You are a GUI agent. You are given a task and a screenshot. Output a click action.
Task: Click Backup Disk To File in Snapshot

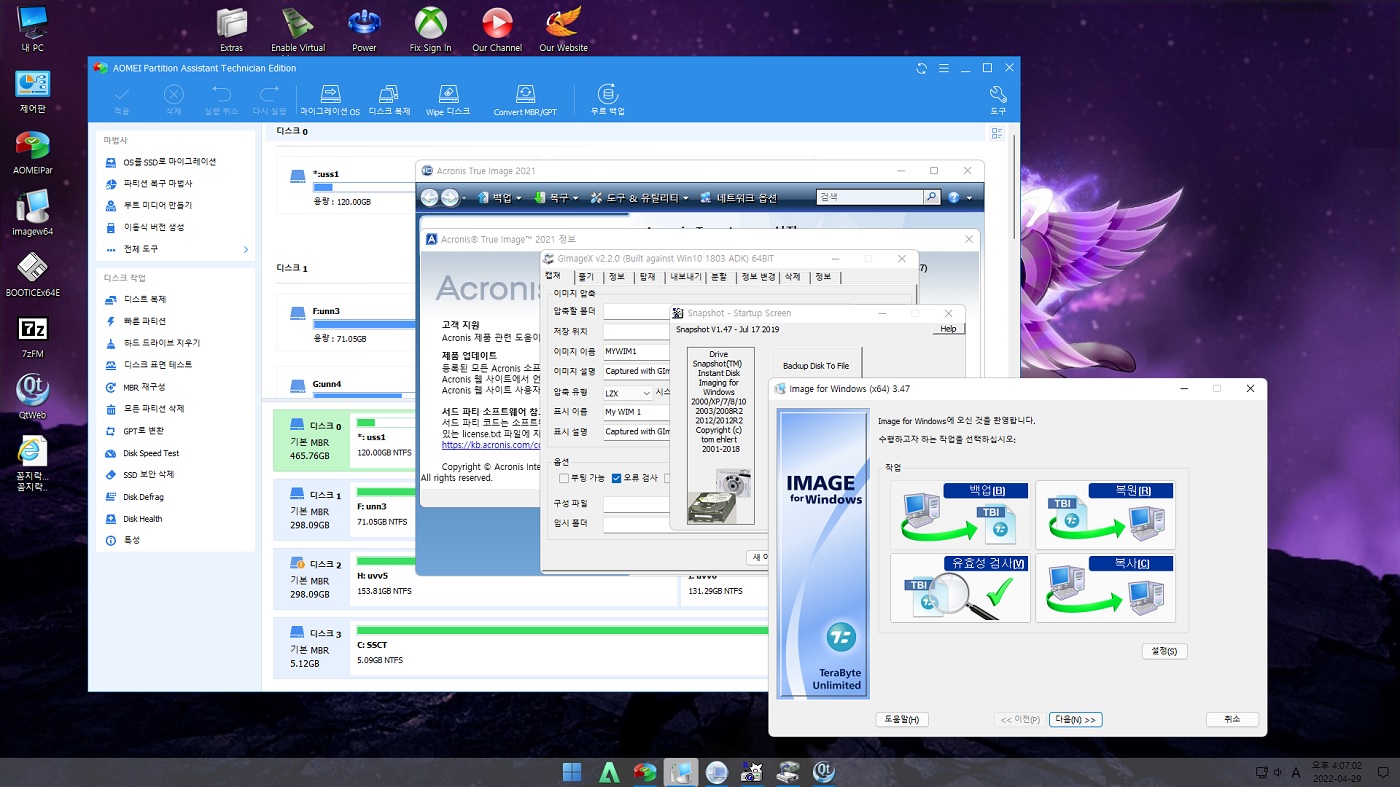coord(816,366)
